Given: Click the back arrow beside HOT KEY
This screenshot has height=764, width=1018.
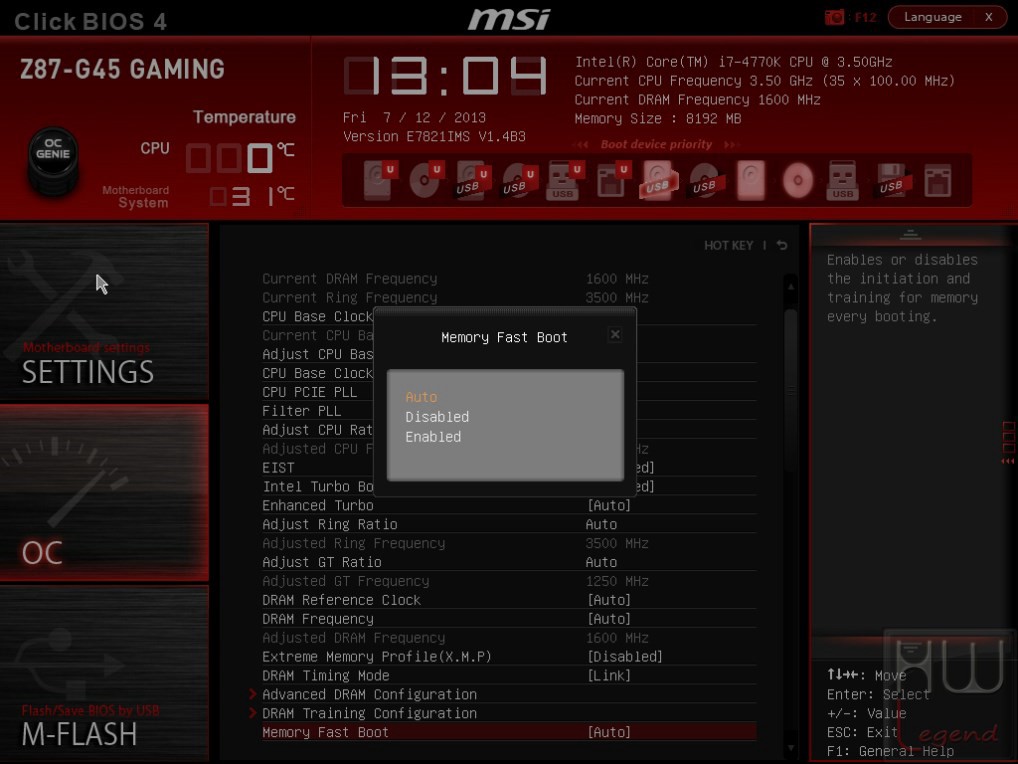Looking at the screenshot, I should tap(782, 245).
